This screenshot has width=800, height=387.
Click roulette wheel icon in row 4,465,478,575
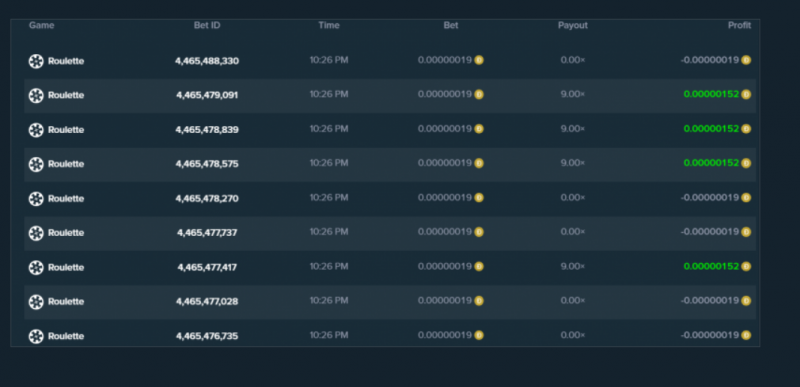[x=36, y=164]
